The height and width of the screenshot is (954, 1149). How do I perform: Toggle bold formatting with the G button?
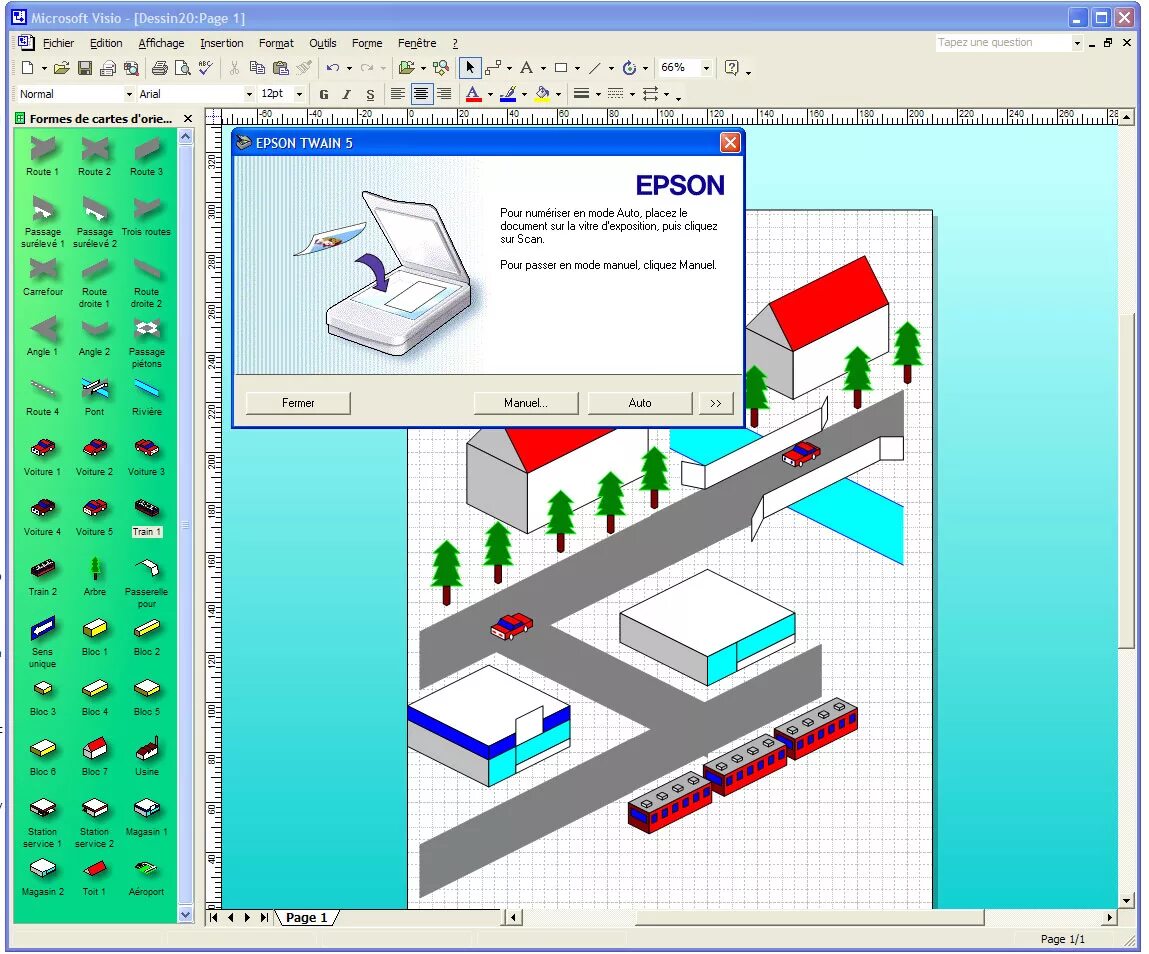pos(323,94)
